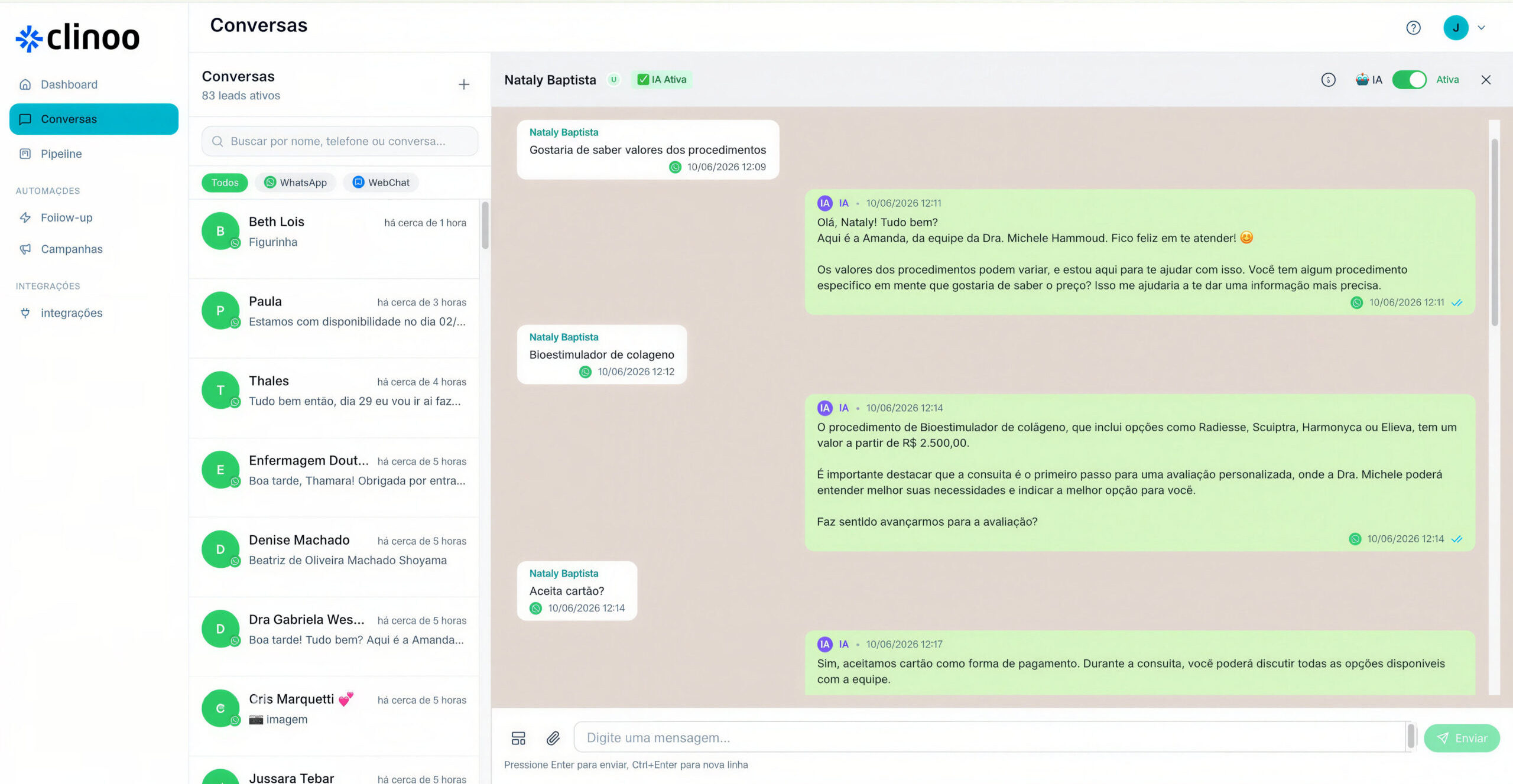1513x784 pixels.
Task: Open the Dashboard page
Action: 93,84
